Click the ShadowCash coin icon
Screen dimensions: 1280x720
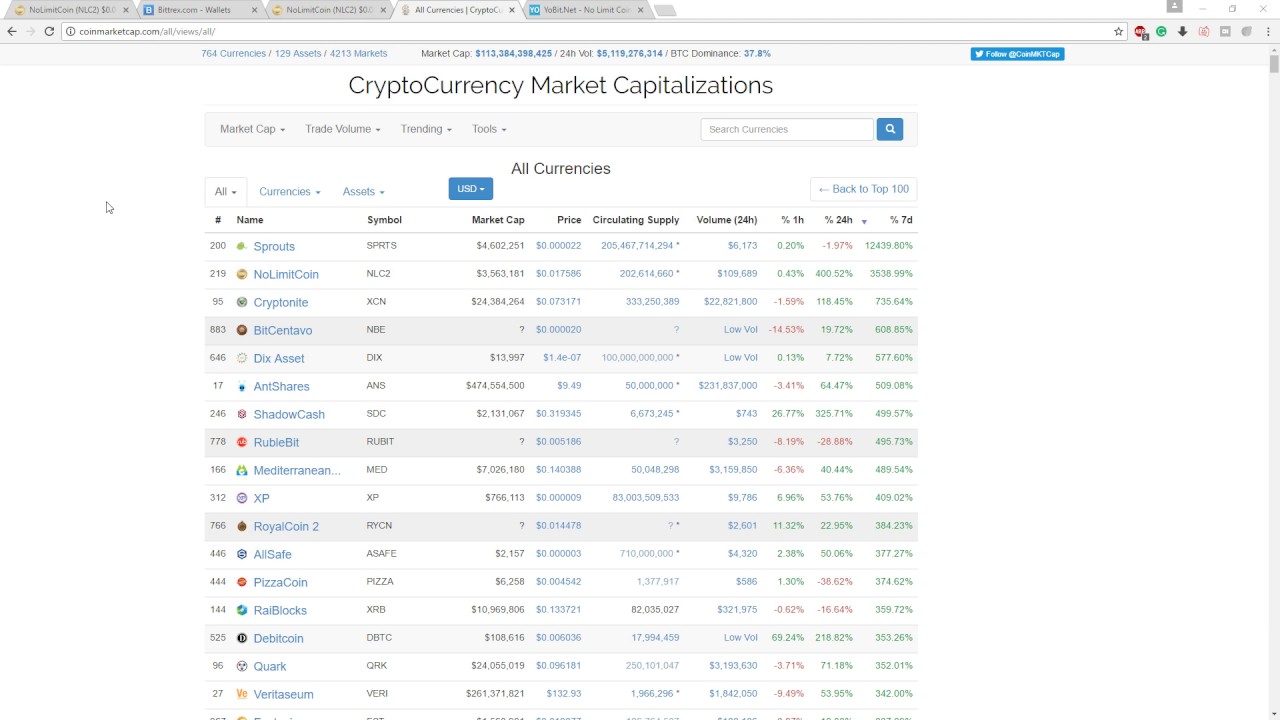[241, 414]
